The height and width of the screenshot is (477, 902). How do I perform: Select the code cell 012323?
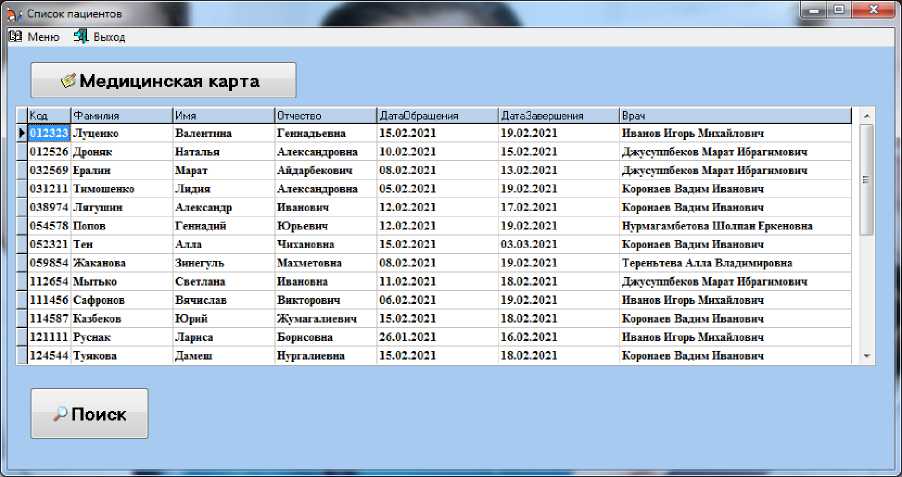click(x=49, y=133)
